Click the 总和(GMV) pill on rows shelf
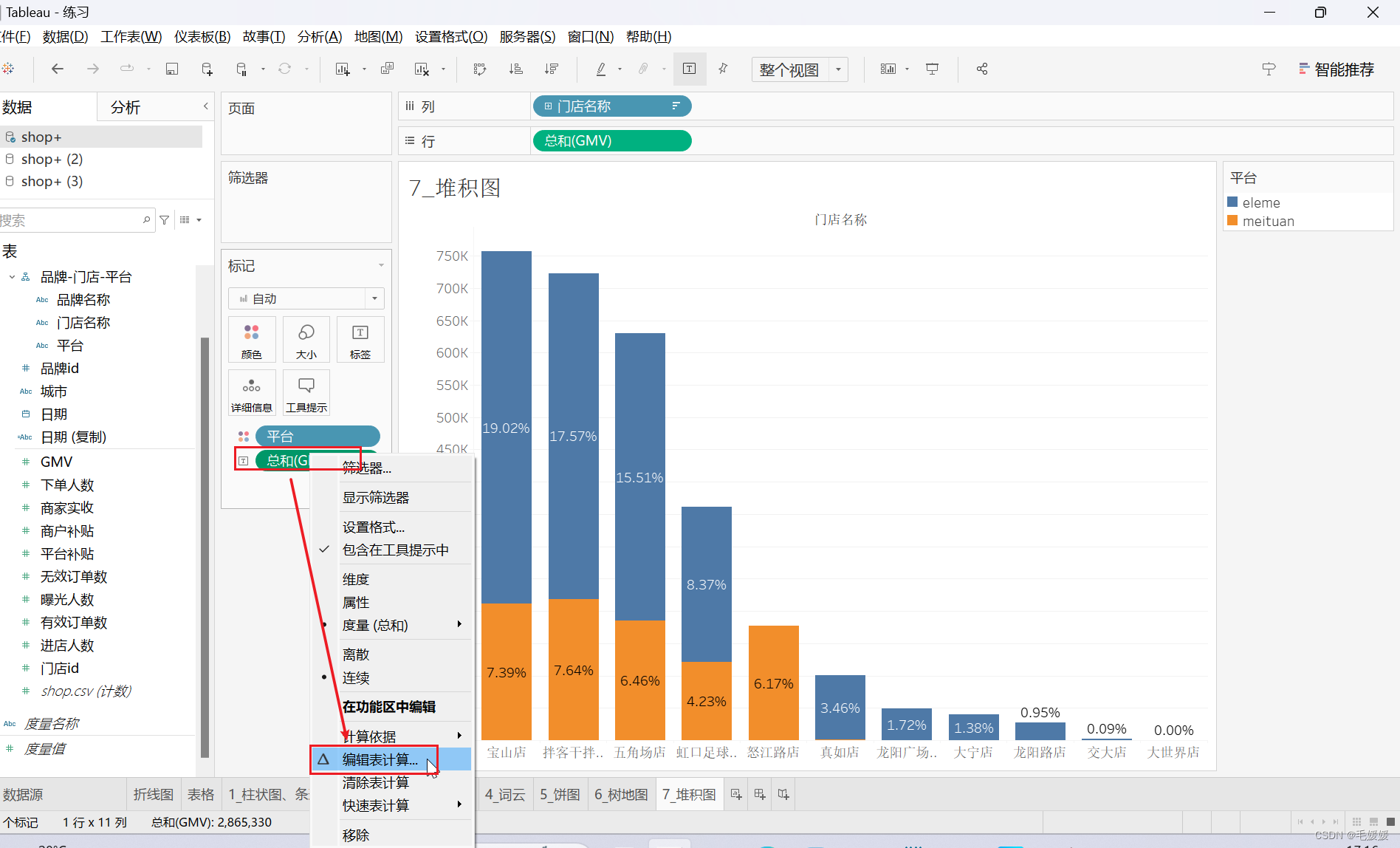The height and width of the screenshot is (848, 1400). pos(611,140)
